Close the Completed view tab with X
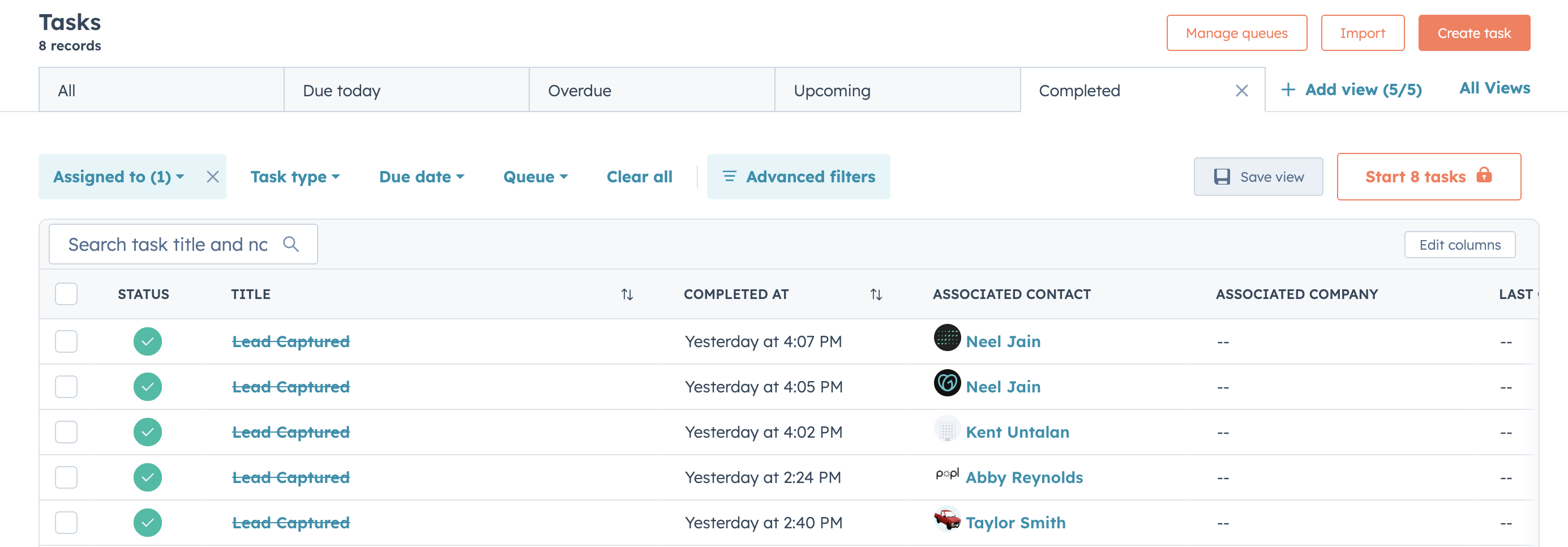Viewport: 1568px width, 547px height. click(x=1241, y=91)
